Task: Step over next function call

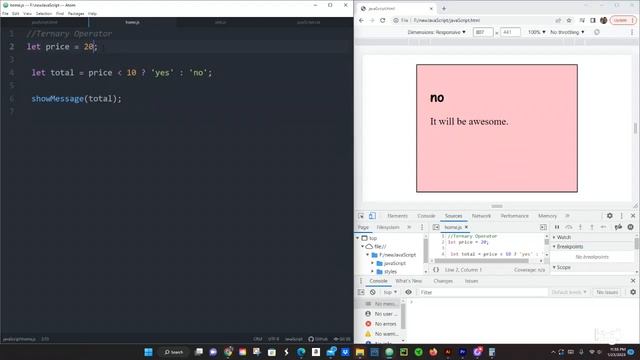Action: (x=569, y=227)
